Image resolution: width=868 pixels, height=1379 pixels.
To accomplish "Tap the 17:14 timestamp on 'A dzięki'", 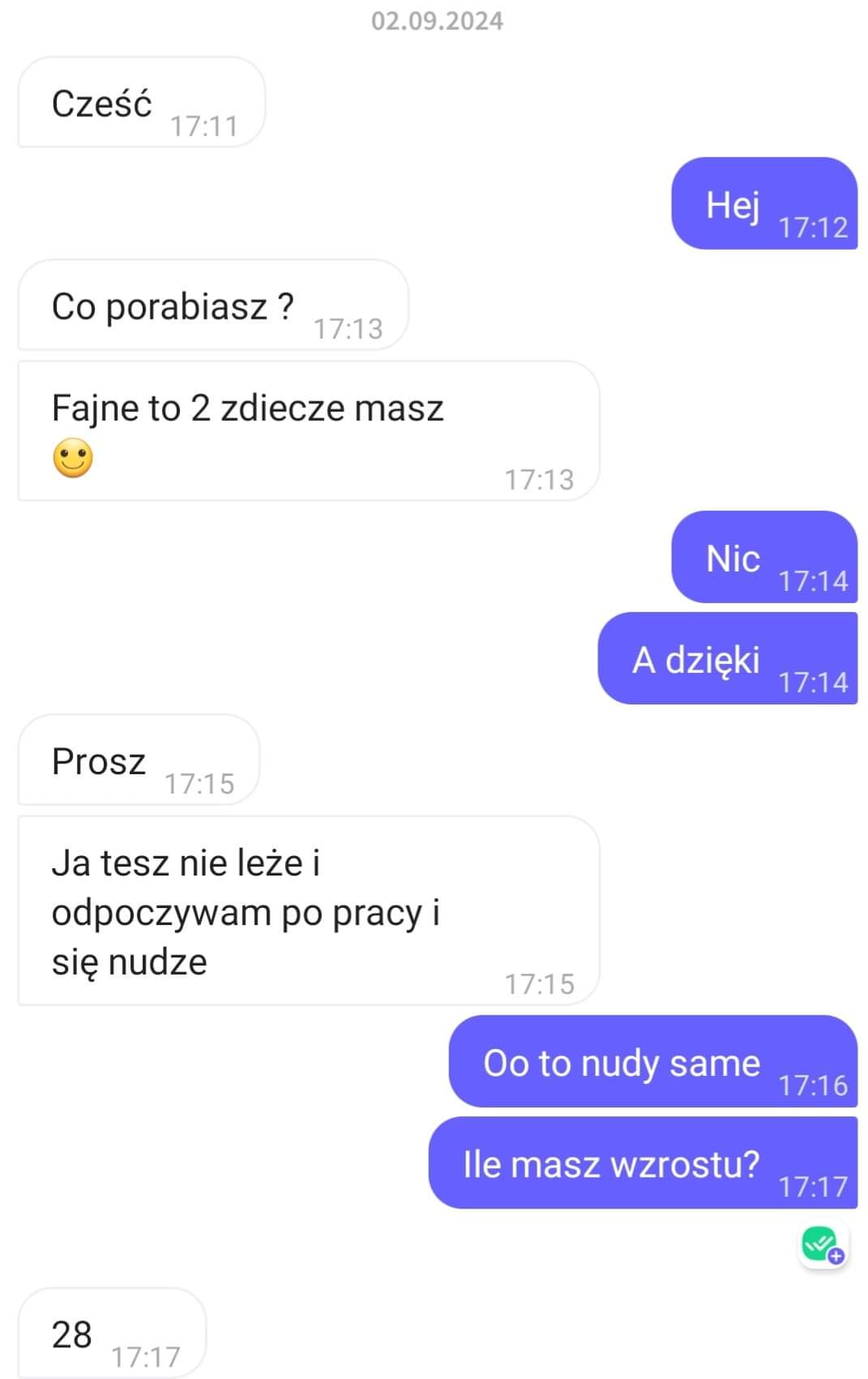I will coord(813,683).
